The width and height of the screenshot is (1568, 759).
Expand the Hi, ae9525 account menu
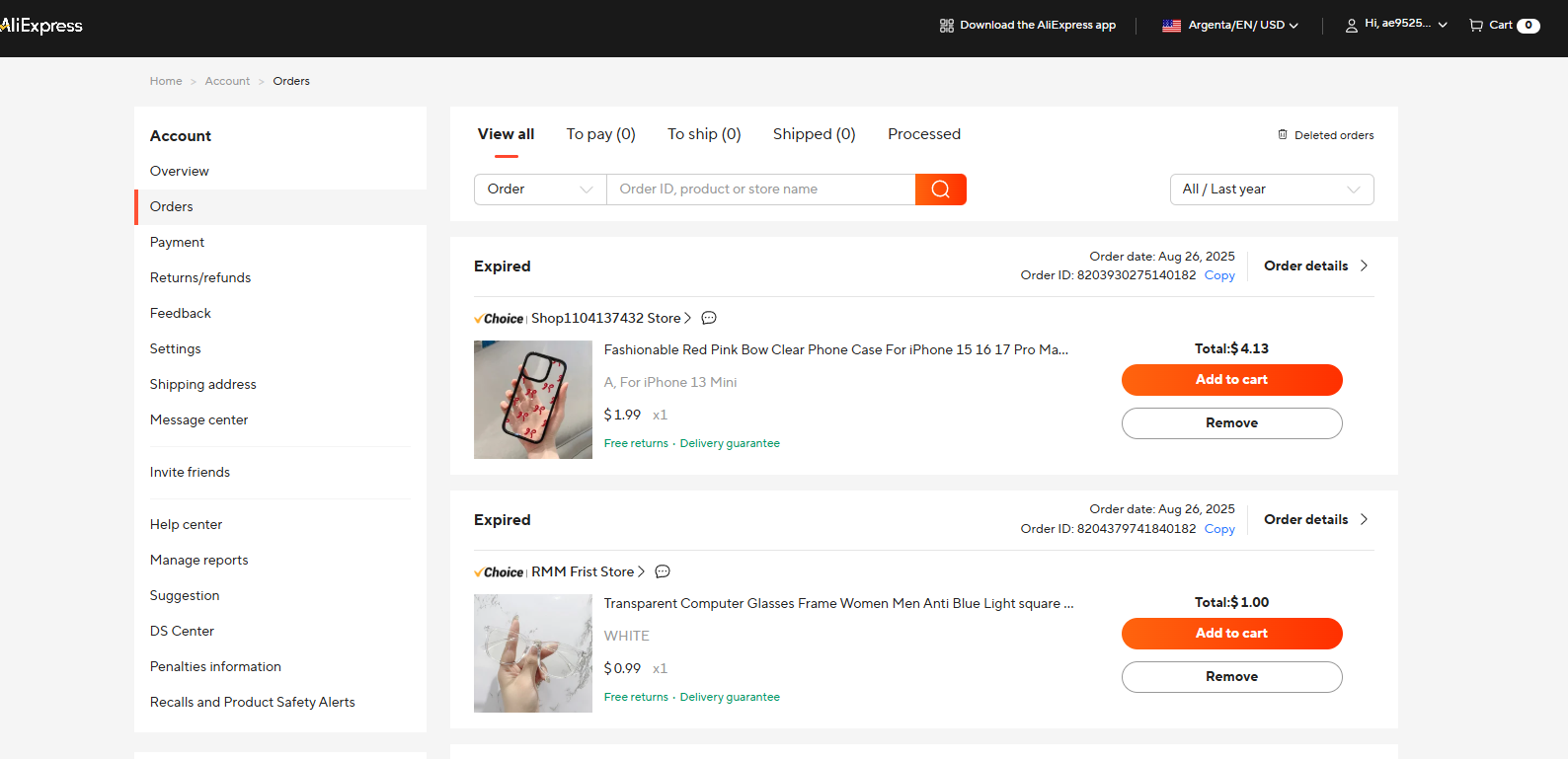click(x=1396, y=25)
